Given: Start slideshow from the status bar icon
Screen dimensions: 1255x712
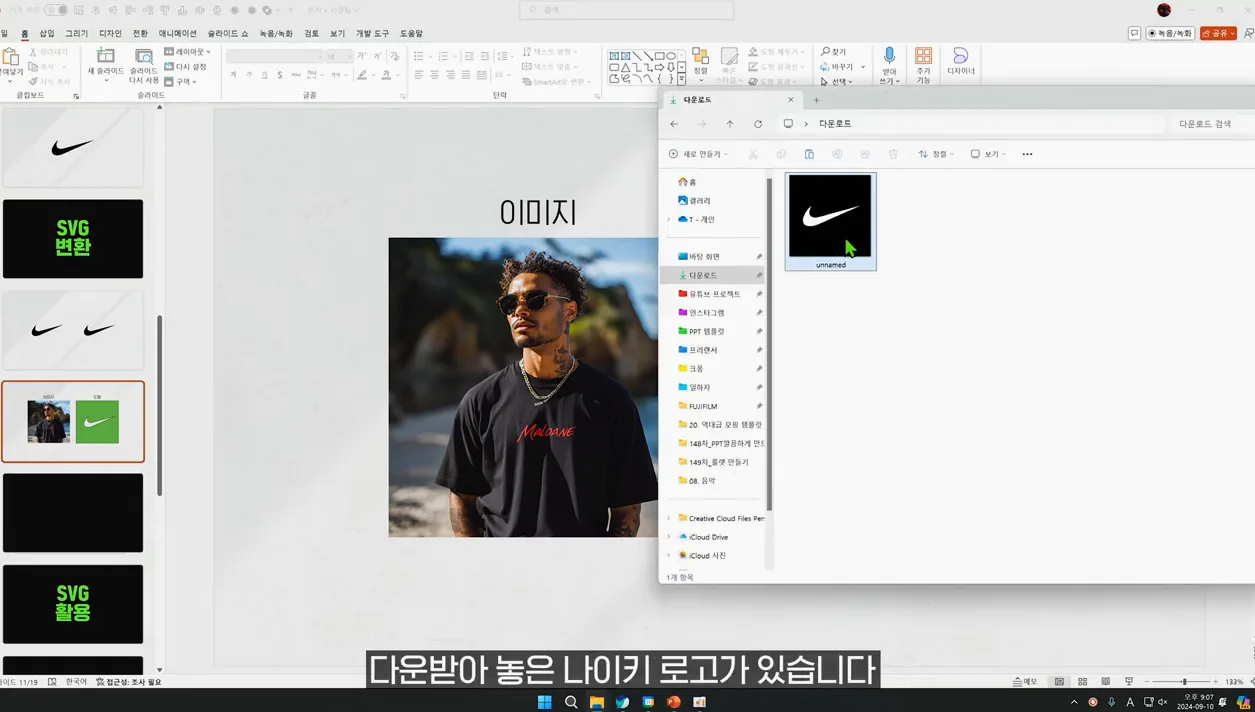Looking at the screenshot, I should [1129, 682].
